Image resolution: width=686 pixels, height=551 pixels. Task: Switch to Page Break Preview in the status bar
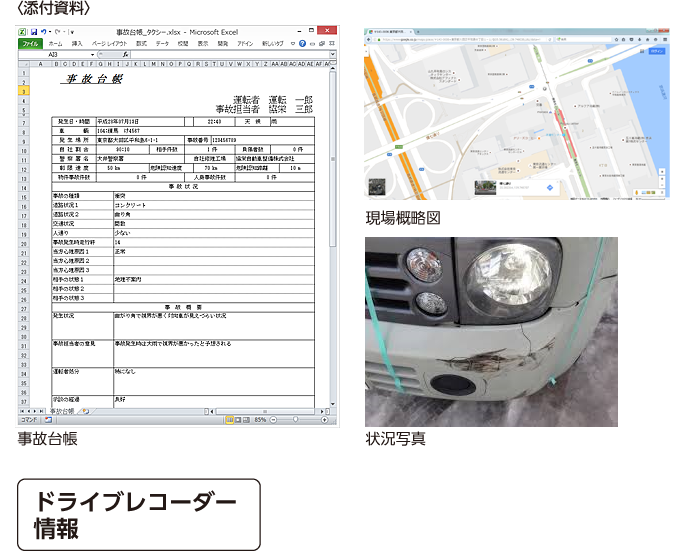point(246,420)
